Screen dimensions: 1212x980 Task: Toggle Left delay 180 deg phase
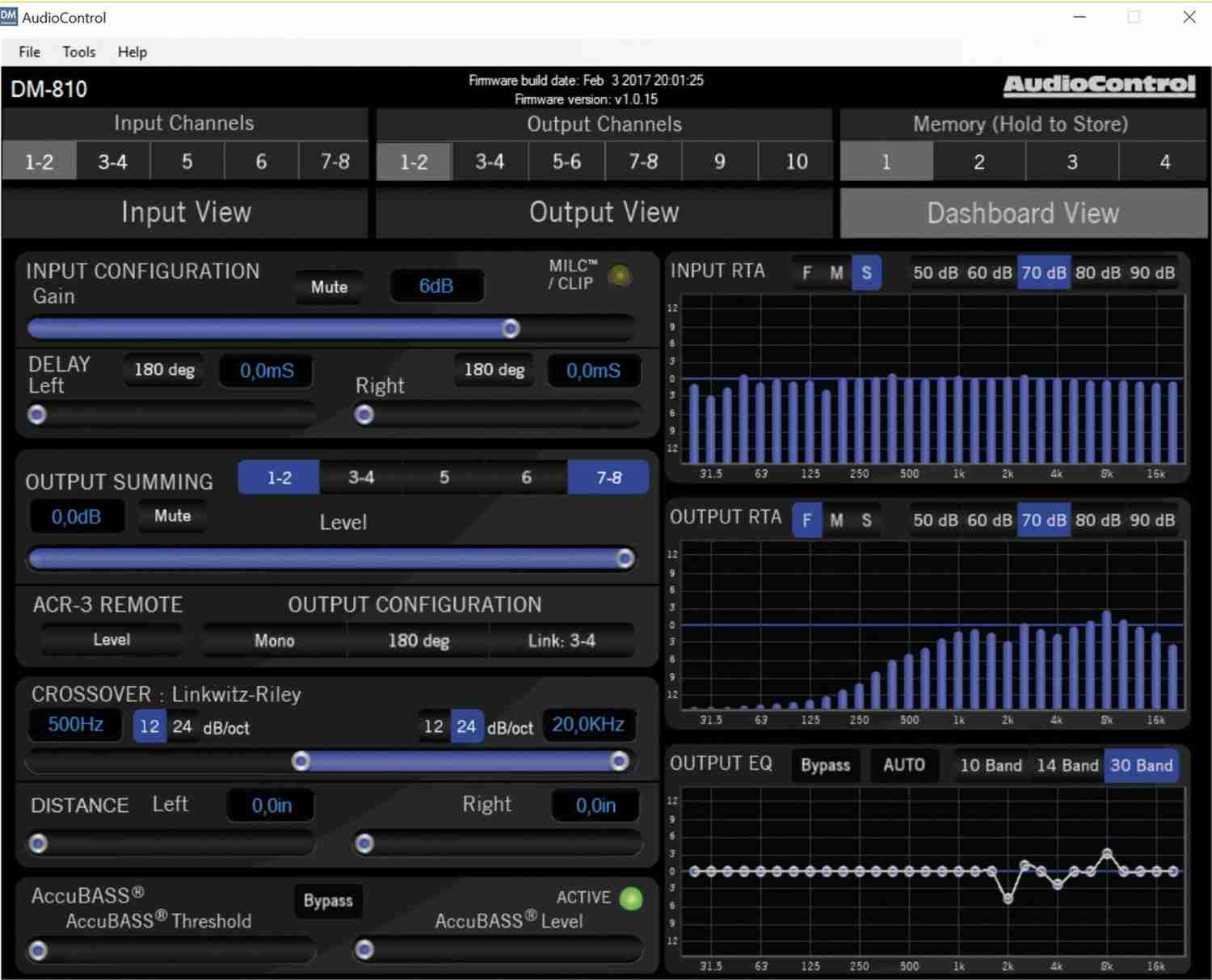pos(164,369)
